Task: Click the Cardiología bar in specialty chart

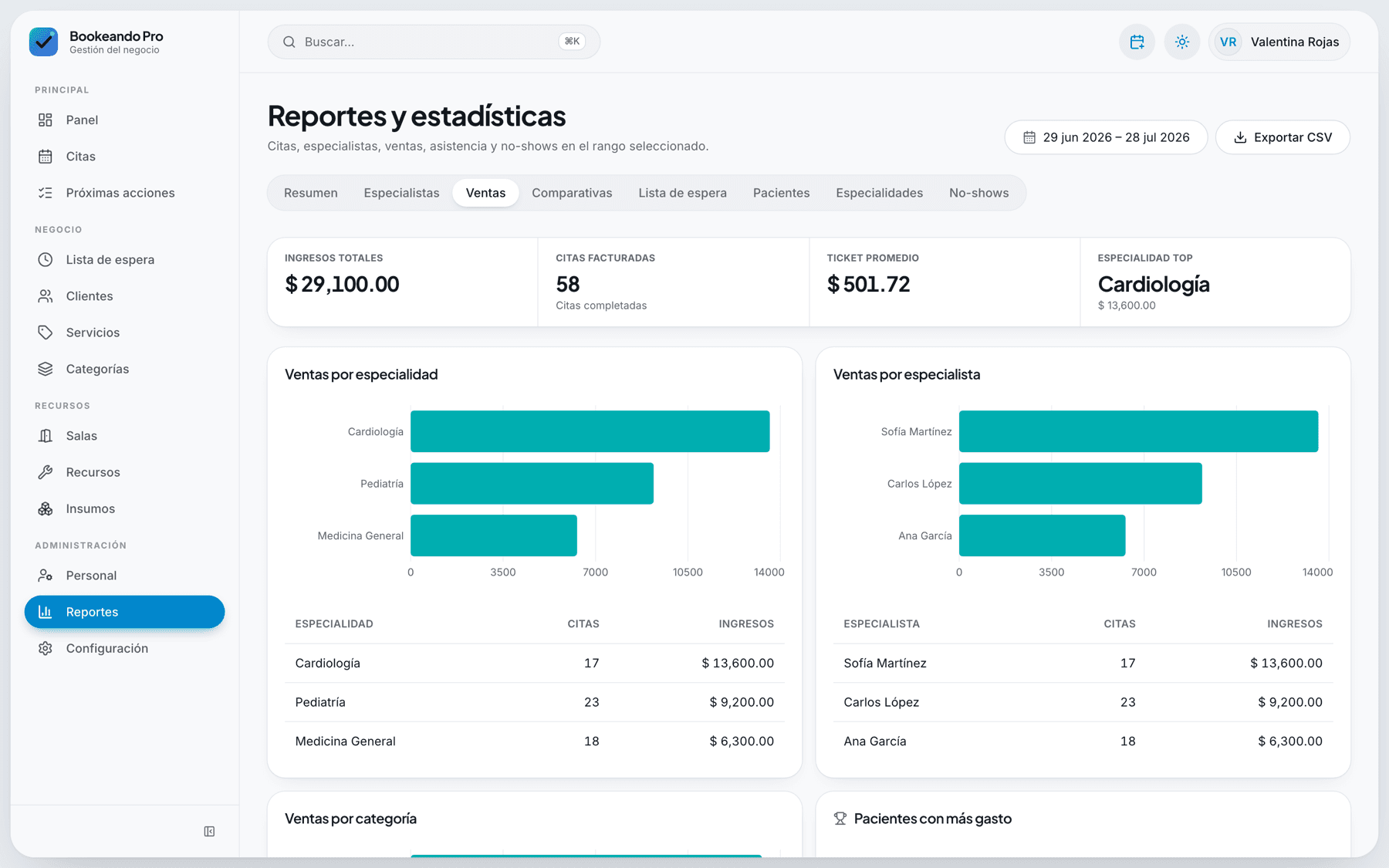Action: pyautogui.click(x=590, y=431)
